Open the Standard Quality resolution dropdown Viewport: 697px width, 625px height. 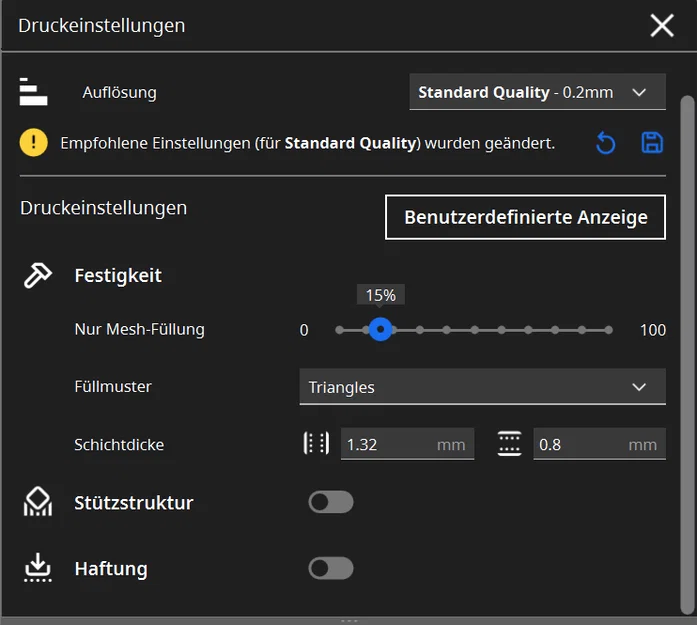pyautogui.click(x=537, y=93)
